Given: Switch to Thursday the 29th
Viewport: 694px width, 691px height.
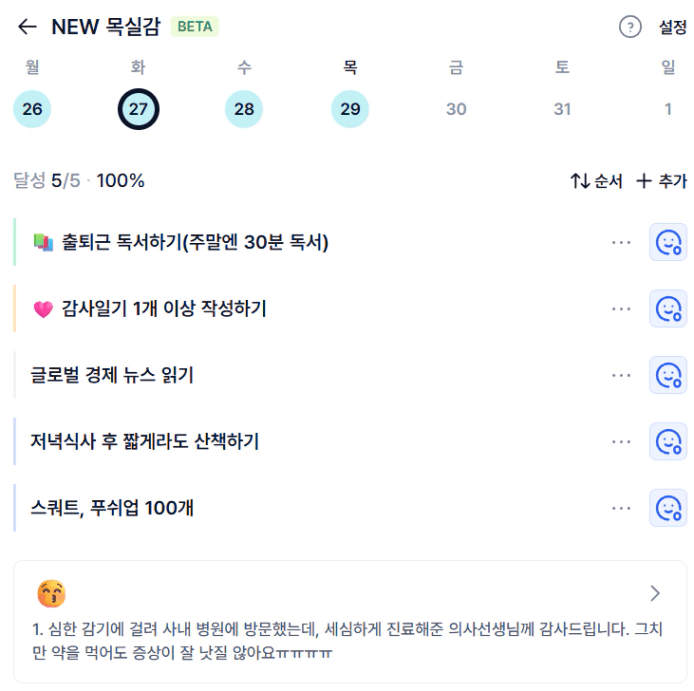Looking at the screenshot, I should 350,109.
